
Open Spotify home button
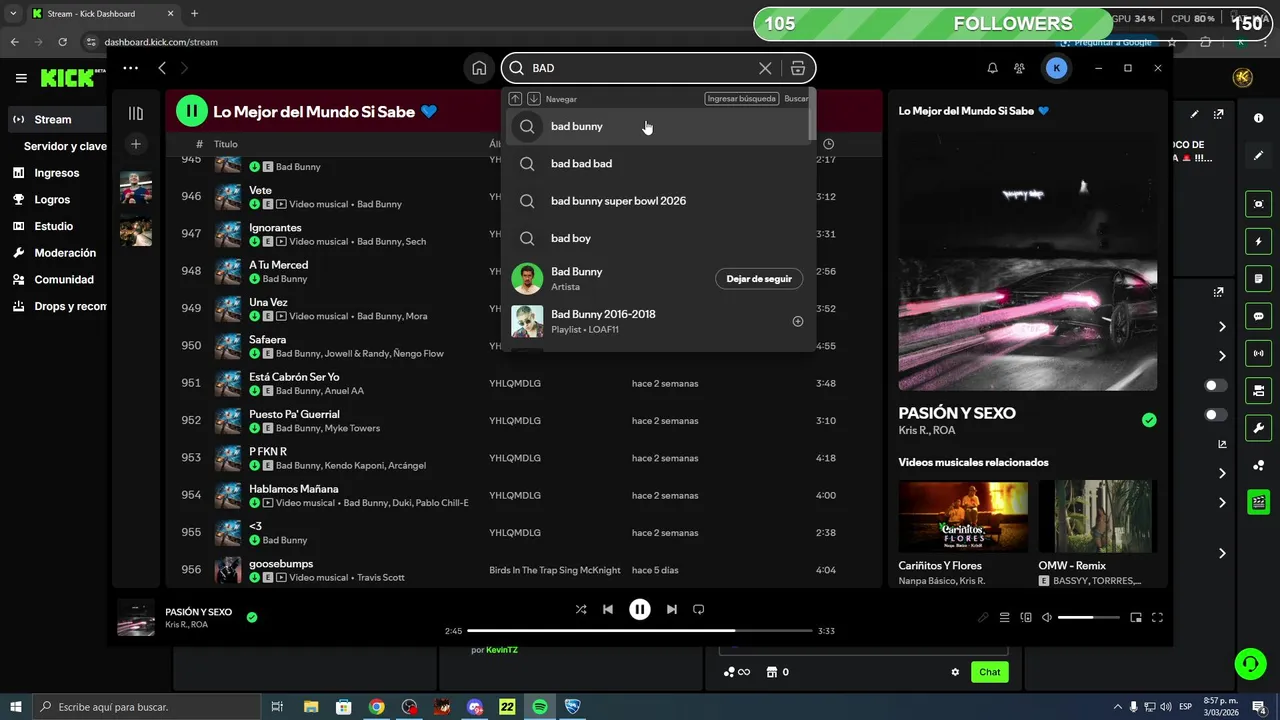tap(479, 68)
